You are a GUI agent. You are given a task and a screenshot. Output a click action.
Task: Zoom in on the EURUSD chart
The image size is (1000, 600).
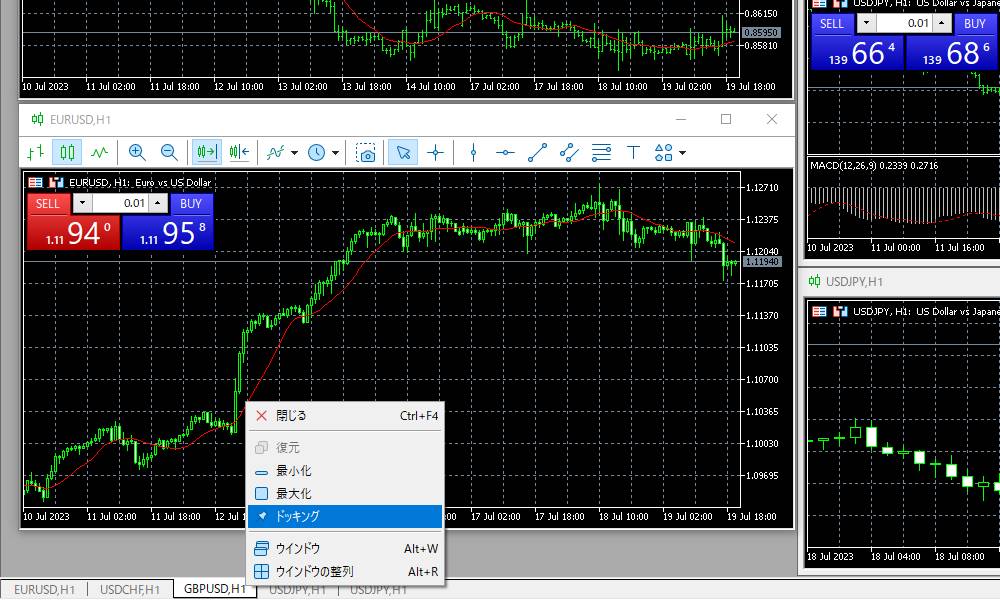[137, 152]
